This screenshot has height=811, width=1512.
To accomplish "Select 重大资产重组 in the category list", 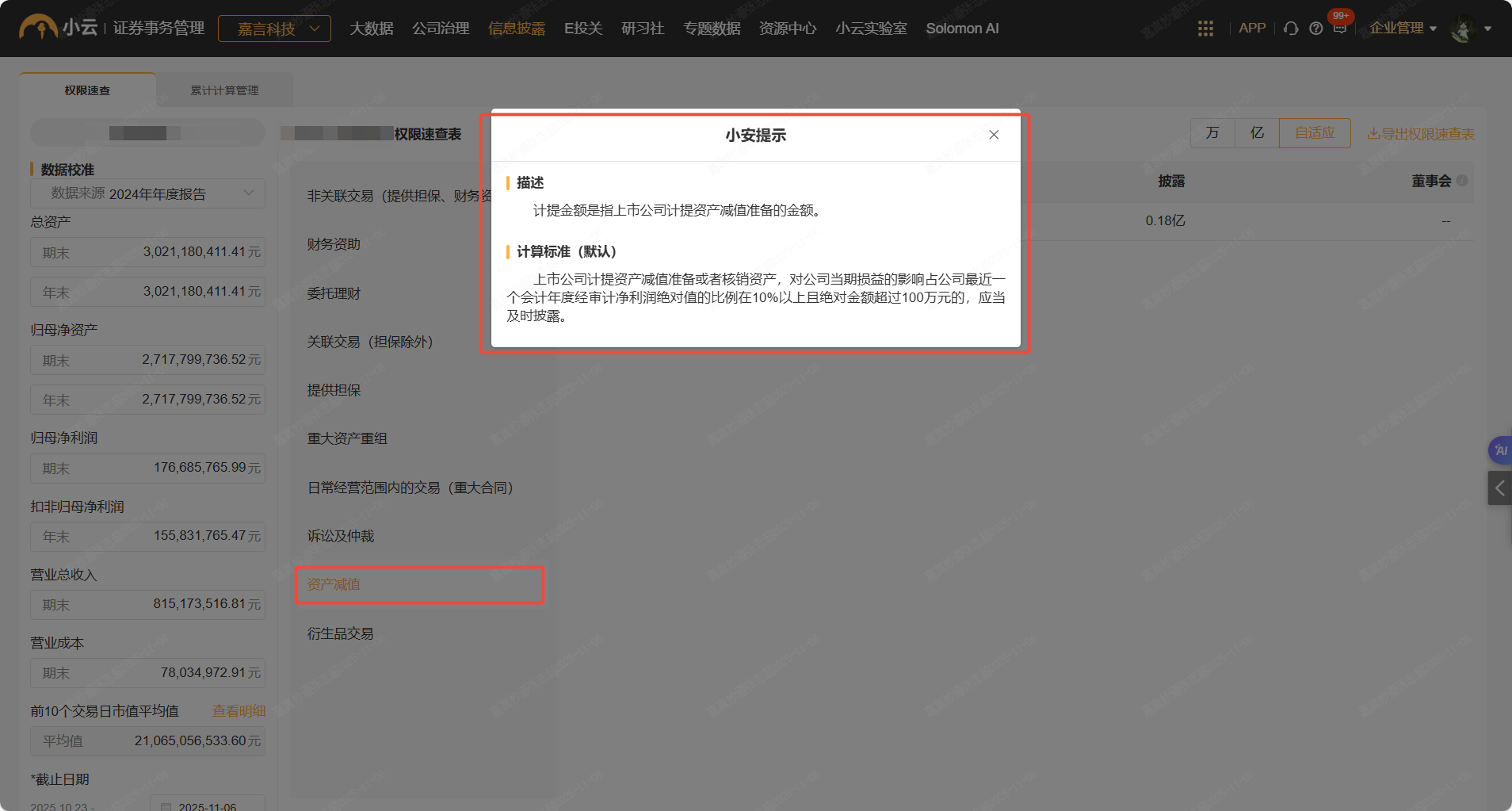I will (347, 438).
